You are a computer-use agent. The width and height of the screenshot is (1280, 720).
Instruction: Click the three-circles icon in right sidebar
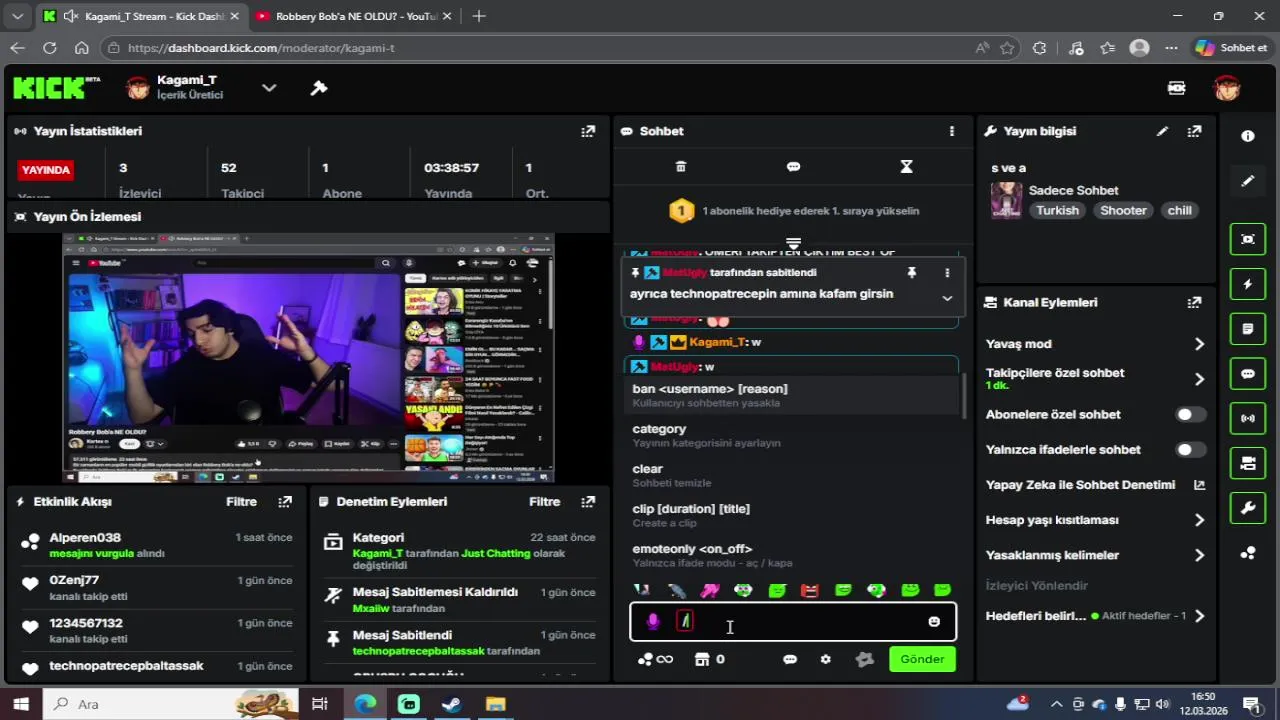click(1248, 553)
